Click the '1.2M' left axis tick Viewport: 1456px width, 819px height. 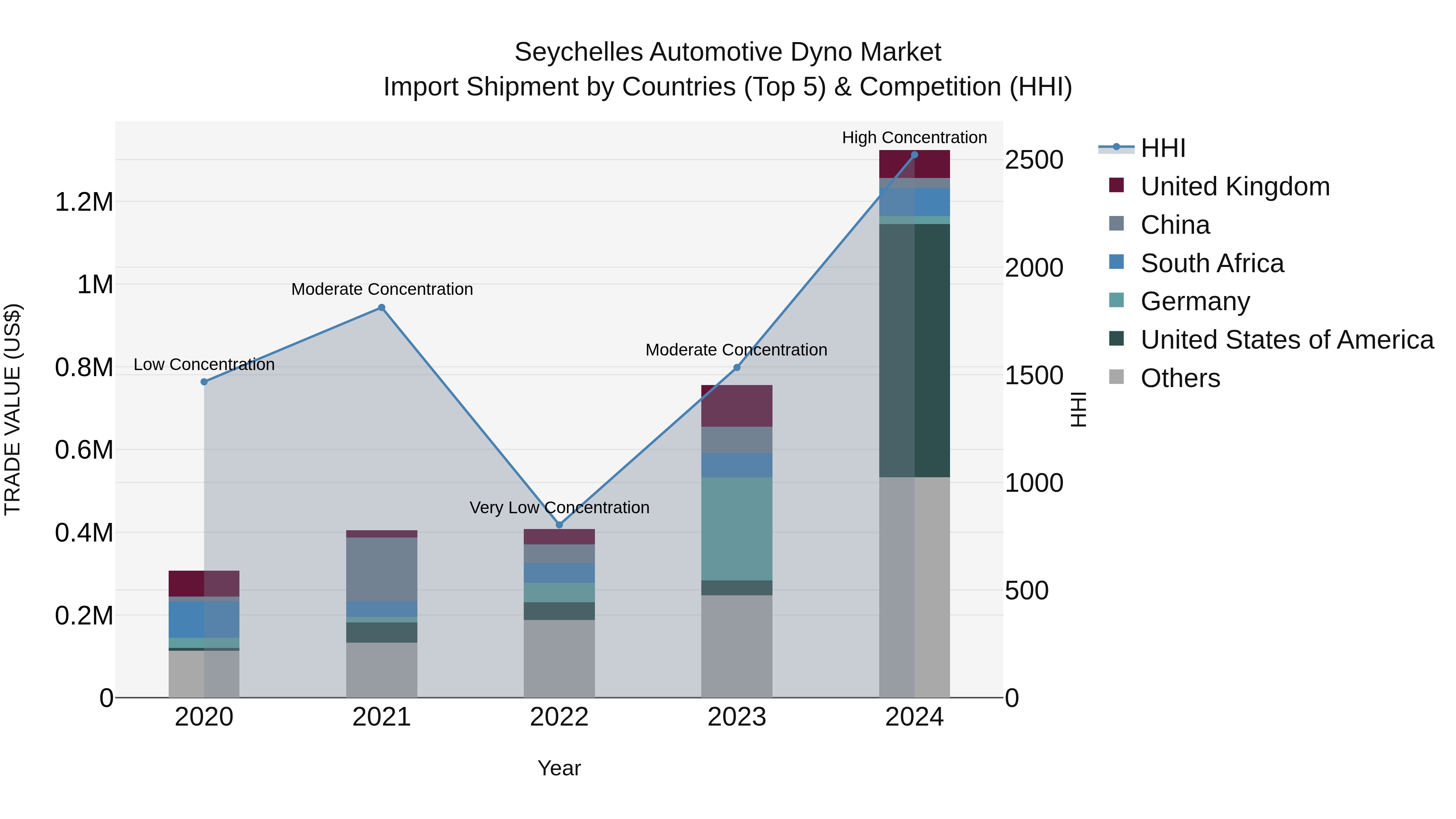pos(84,202)
